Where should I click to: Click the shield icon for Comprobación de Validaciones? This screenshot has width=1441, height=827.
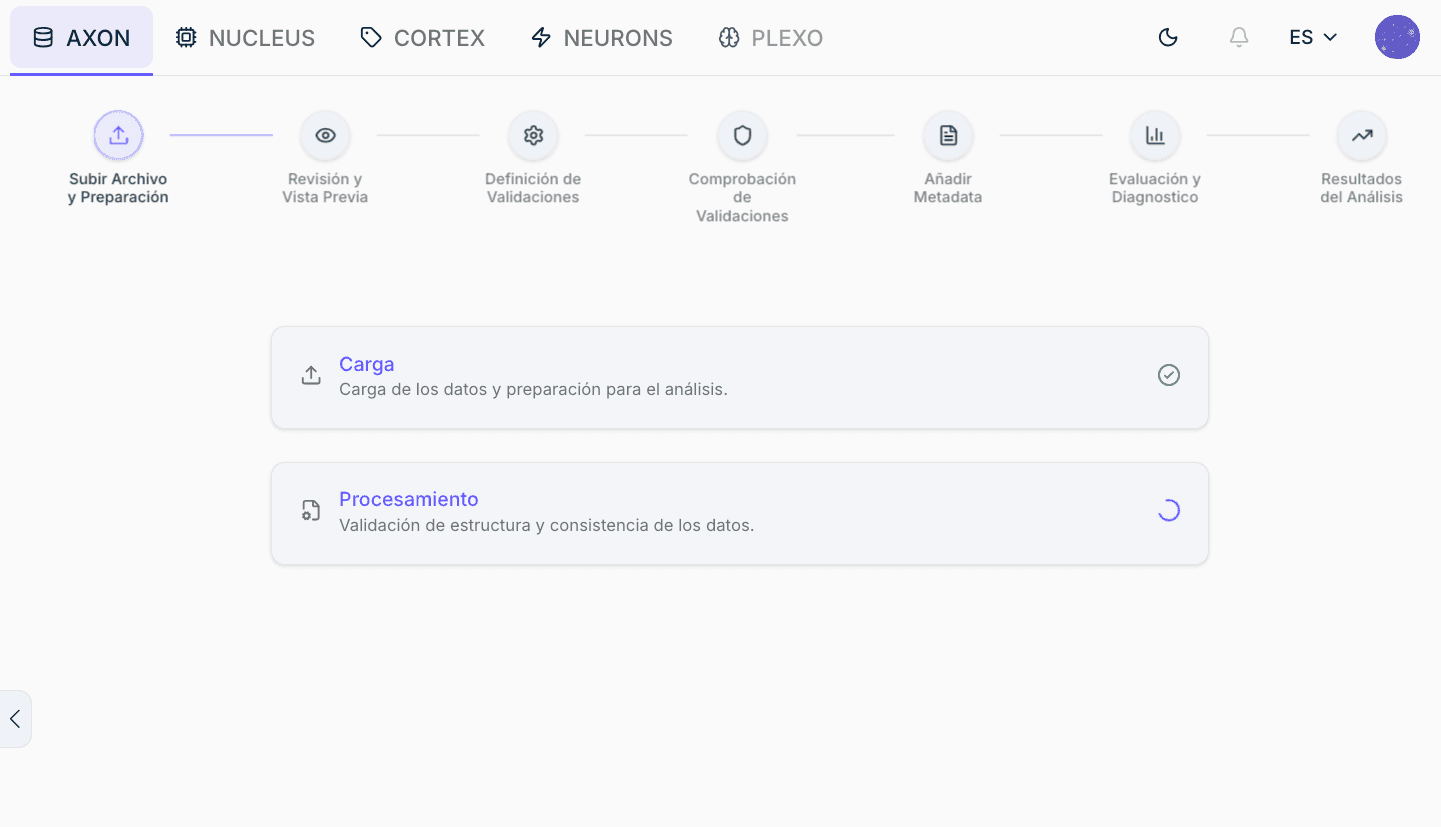[x=742, y=135]
